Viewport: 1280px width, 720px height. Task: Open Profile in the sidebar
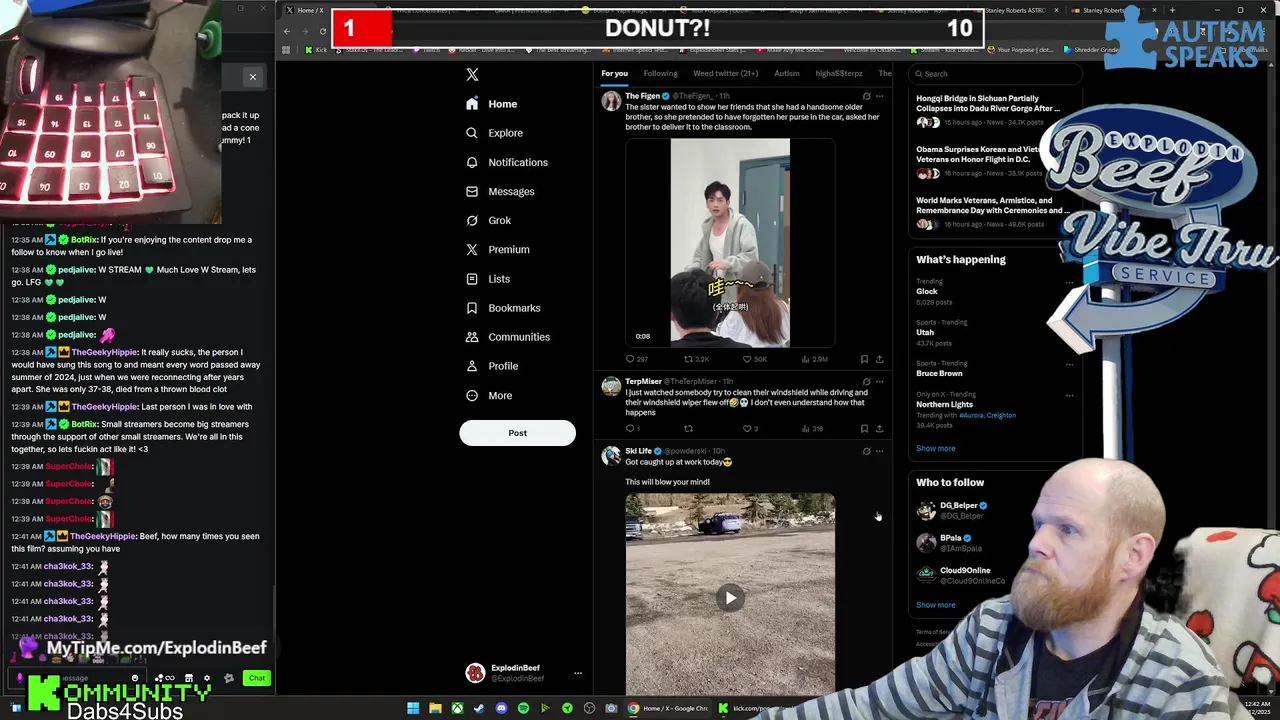pyautogui.click(x=492, y=366)
